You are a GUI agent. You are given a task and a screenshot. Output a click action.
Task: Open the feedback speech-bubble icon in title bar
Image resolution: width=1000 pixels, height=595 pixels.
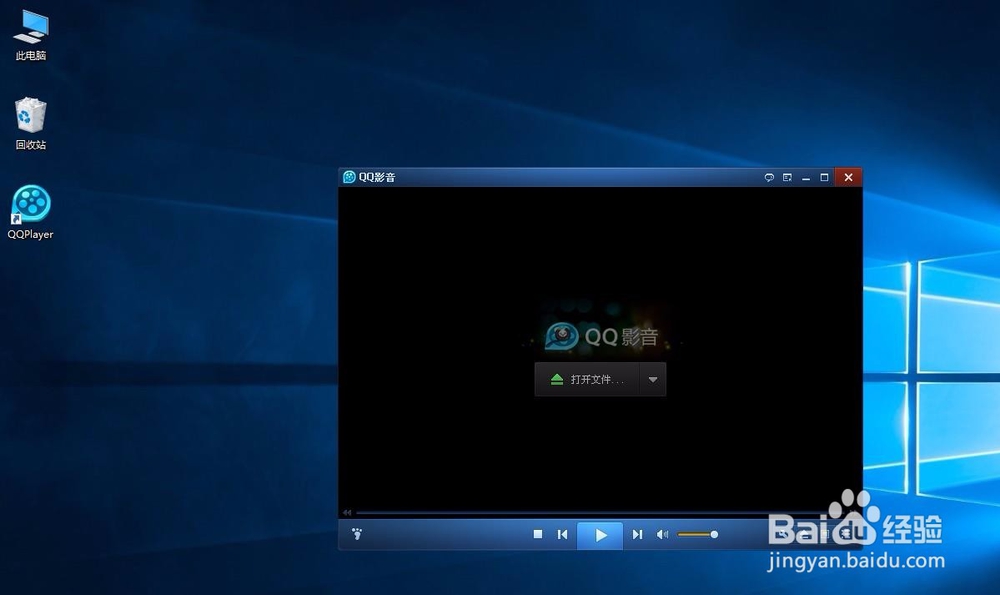[769, 177]
